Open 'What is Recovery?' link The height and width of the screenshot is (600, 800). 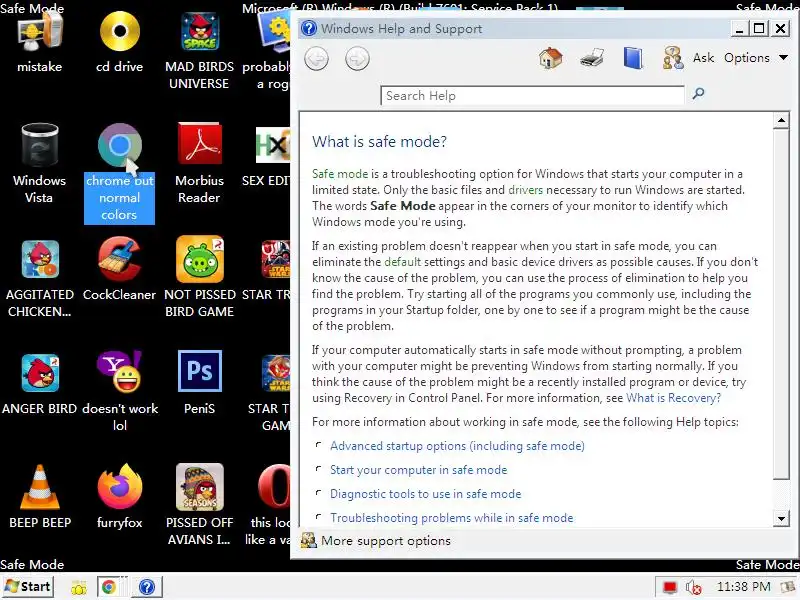(673, 398)
